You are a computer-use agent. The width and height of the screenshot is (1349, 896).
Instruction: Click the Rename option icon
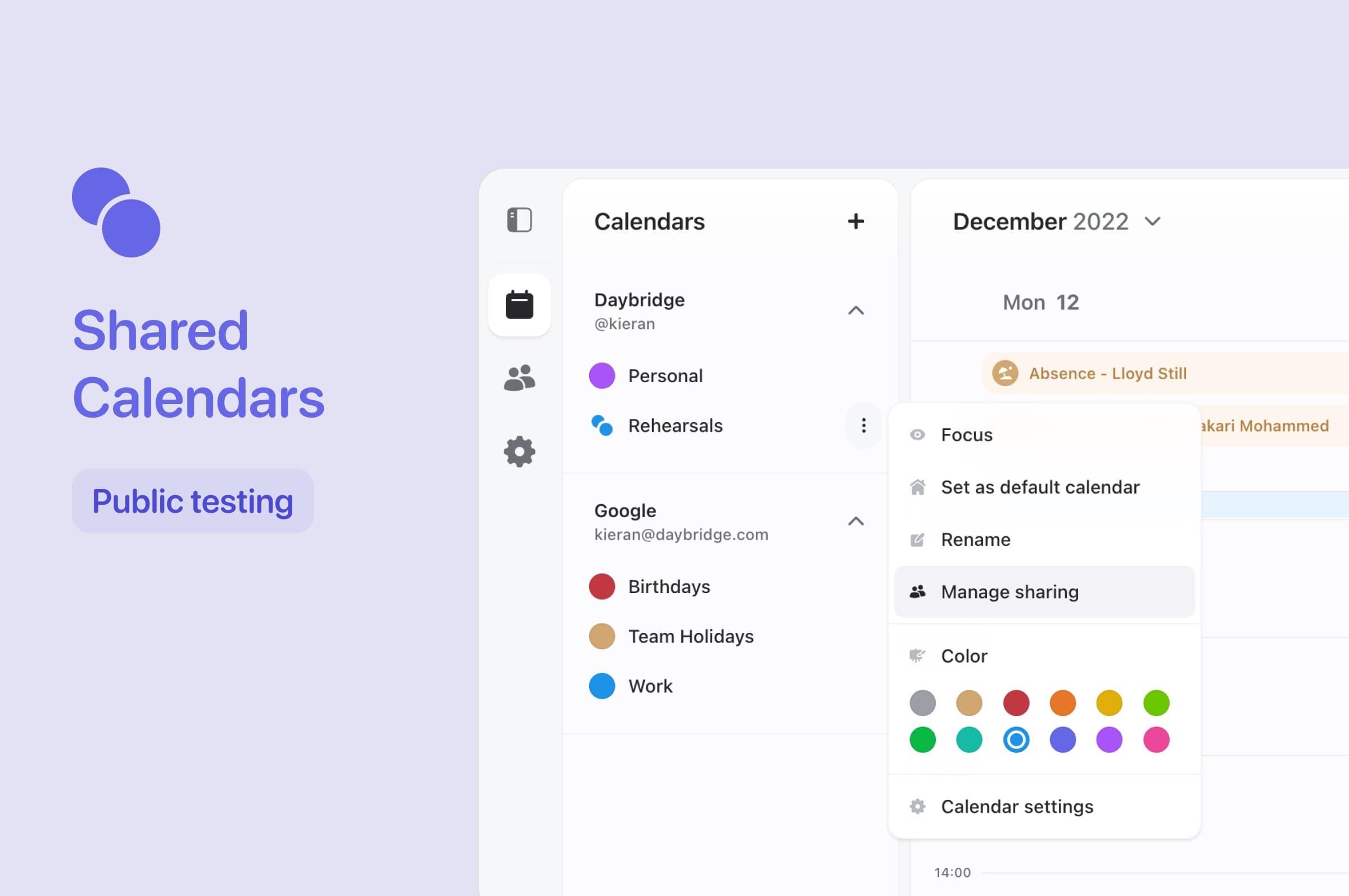click(917, 539)
